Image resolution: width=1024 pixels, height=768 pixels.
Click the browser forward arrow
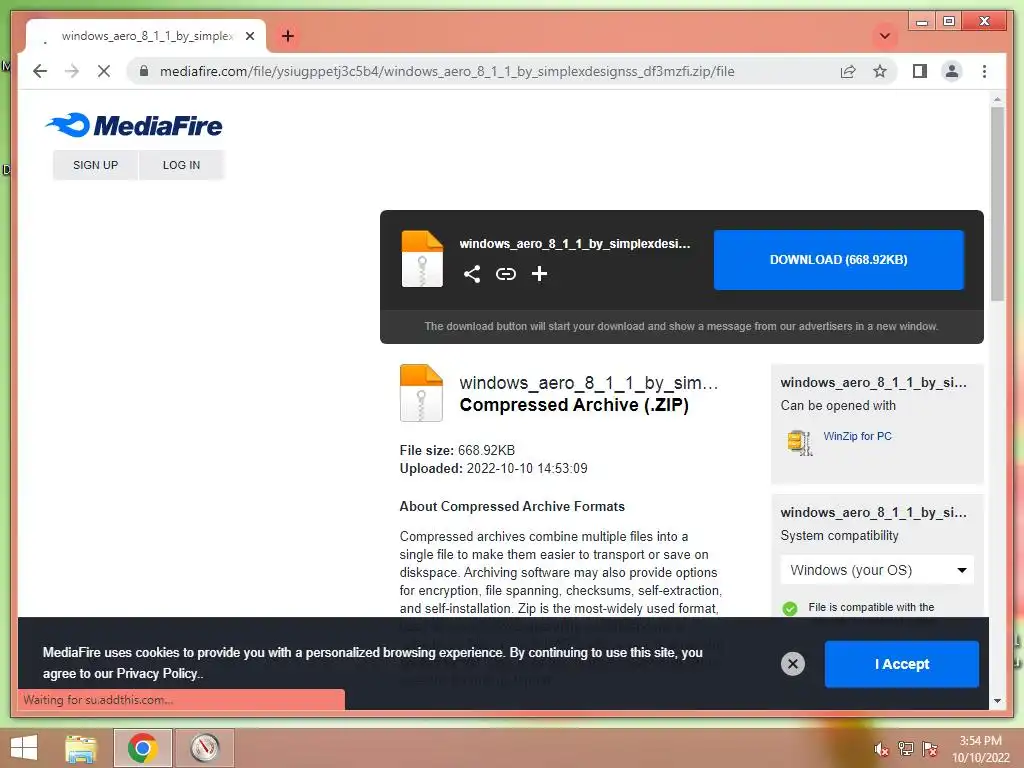coord(72,71)
